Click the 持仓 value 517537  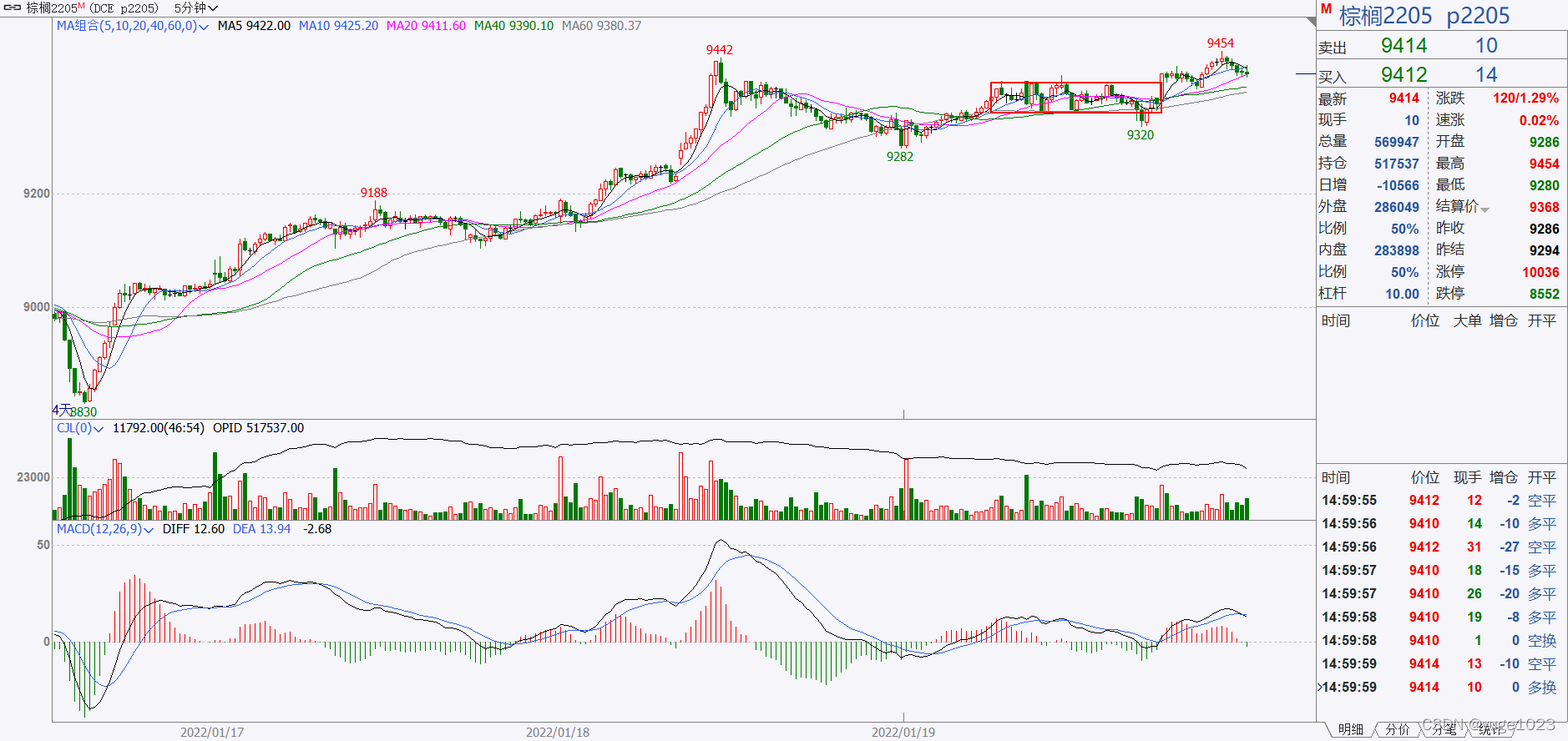1396,164
